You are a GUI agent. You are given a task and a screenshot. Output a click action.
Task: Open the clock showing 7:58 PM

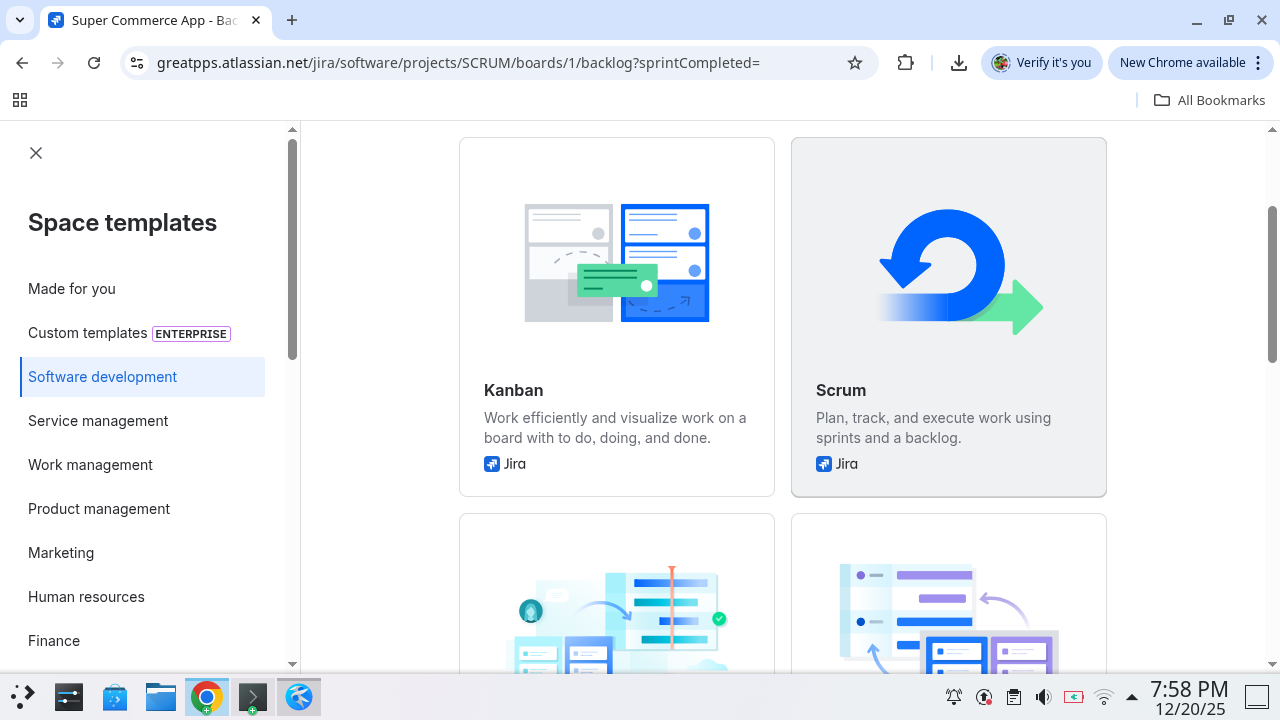[x=1189, y=698]
